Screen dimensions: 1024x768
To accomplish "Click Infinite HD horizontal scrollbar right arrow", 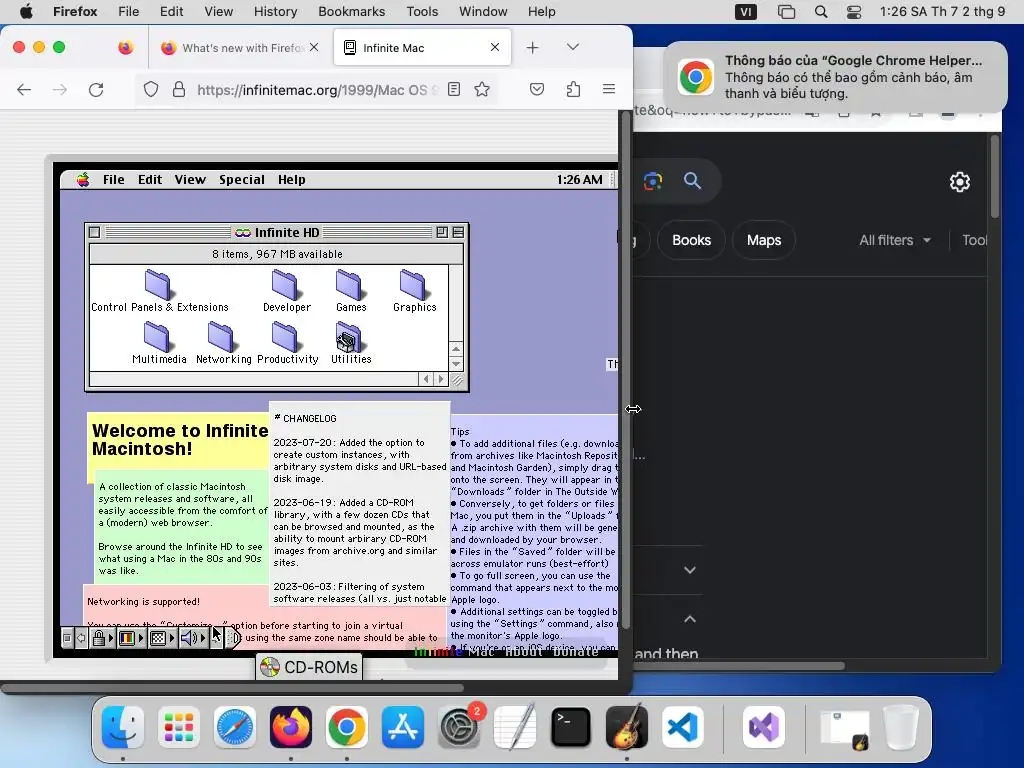I will click(x=441, y=379).
